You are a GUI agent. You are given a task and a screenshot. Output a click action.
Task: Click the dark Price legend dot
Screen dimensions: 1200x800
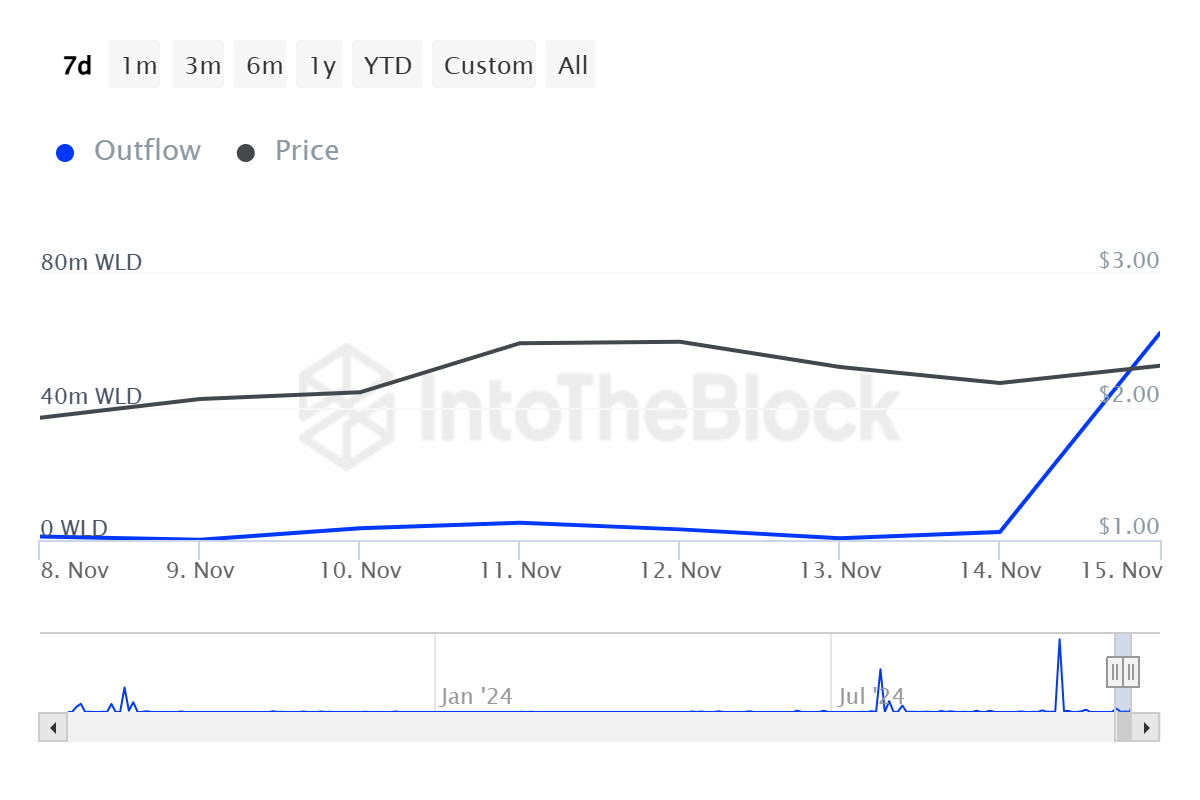coord(246,153)
